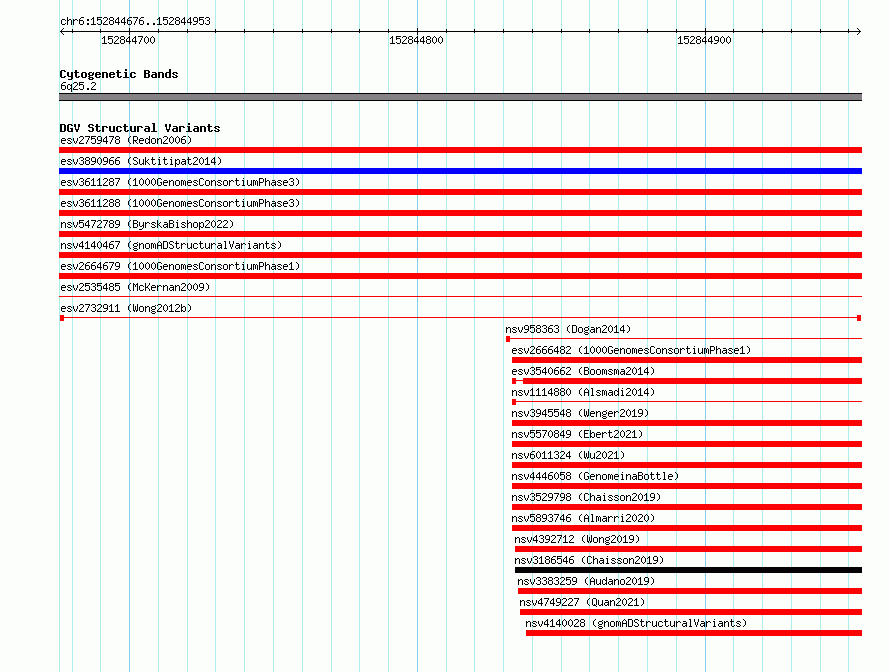The width and height of the screenshot is (890, 672).
Task: Click nsv5893746 (Almarri2020) label
Action: point(583,518)
